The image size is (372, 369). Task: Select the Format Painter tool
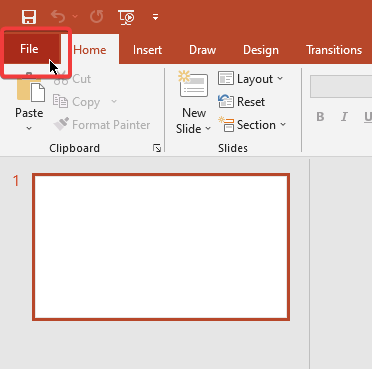102,125
